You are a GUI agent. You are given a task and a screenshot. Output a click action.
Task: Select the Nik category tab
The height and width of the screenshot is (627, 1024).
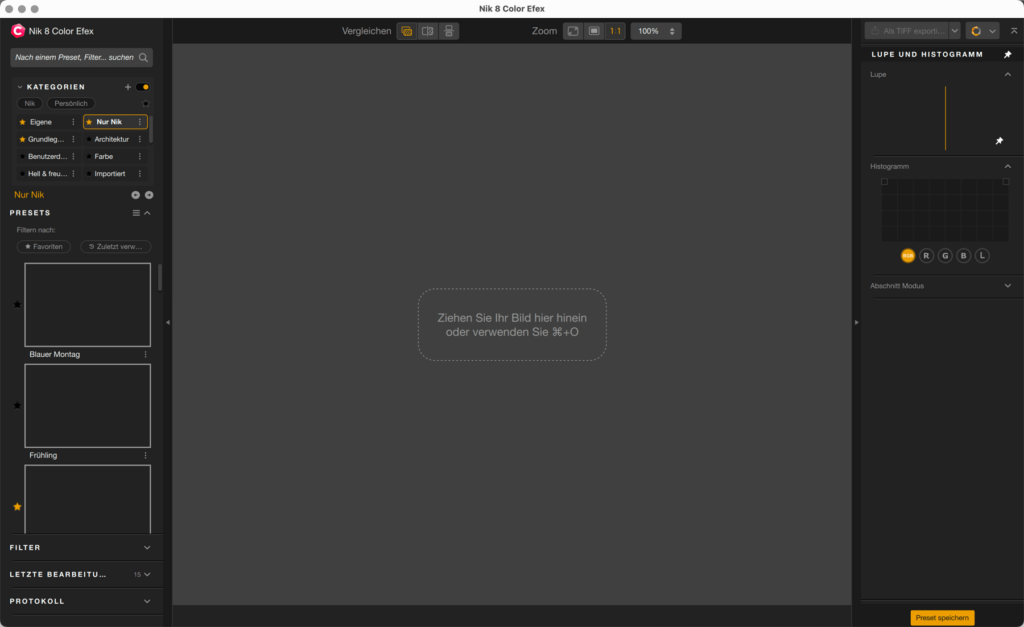30,103
